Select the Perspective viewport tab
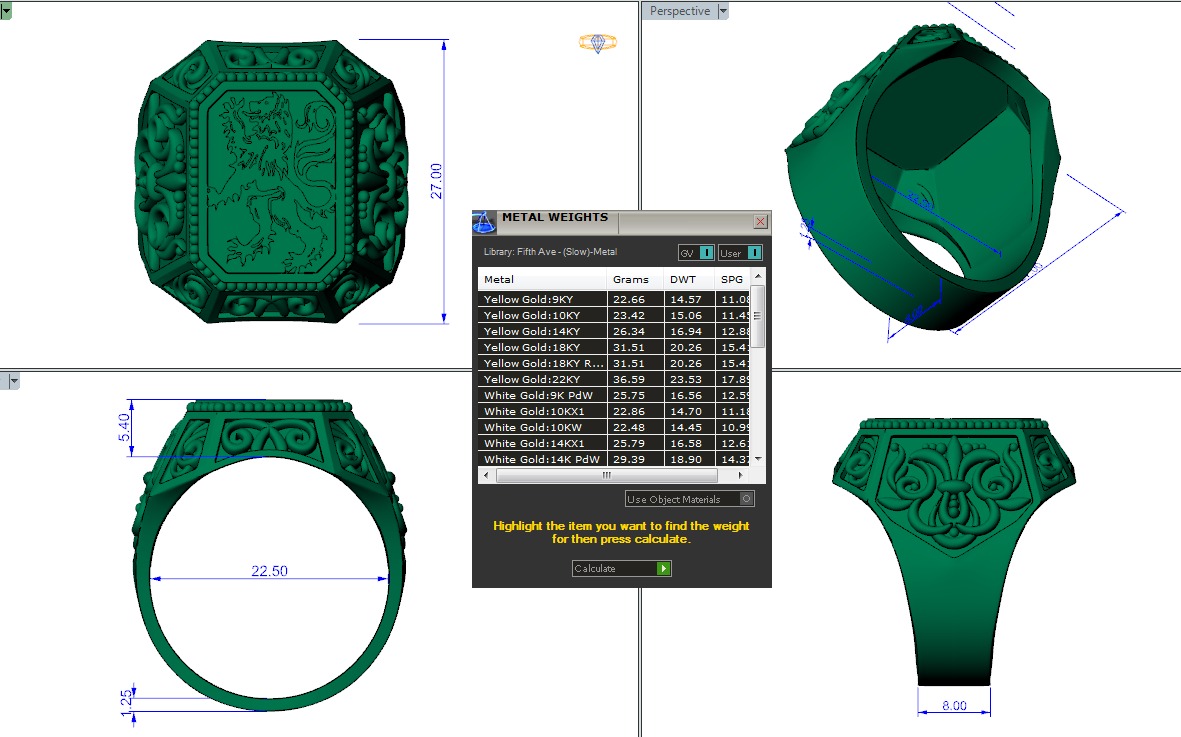The width and height of the screenshot is (1181, 737). point(680,11)
